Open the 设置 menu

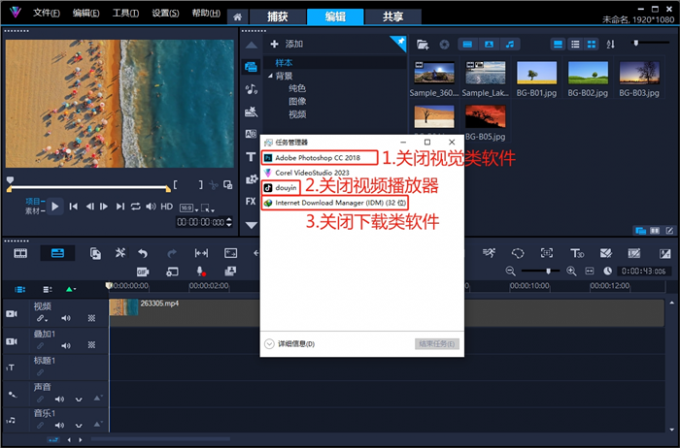click(166, 13)
